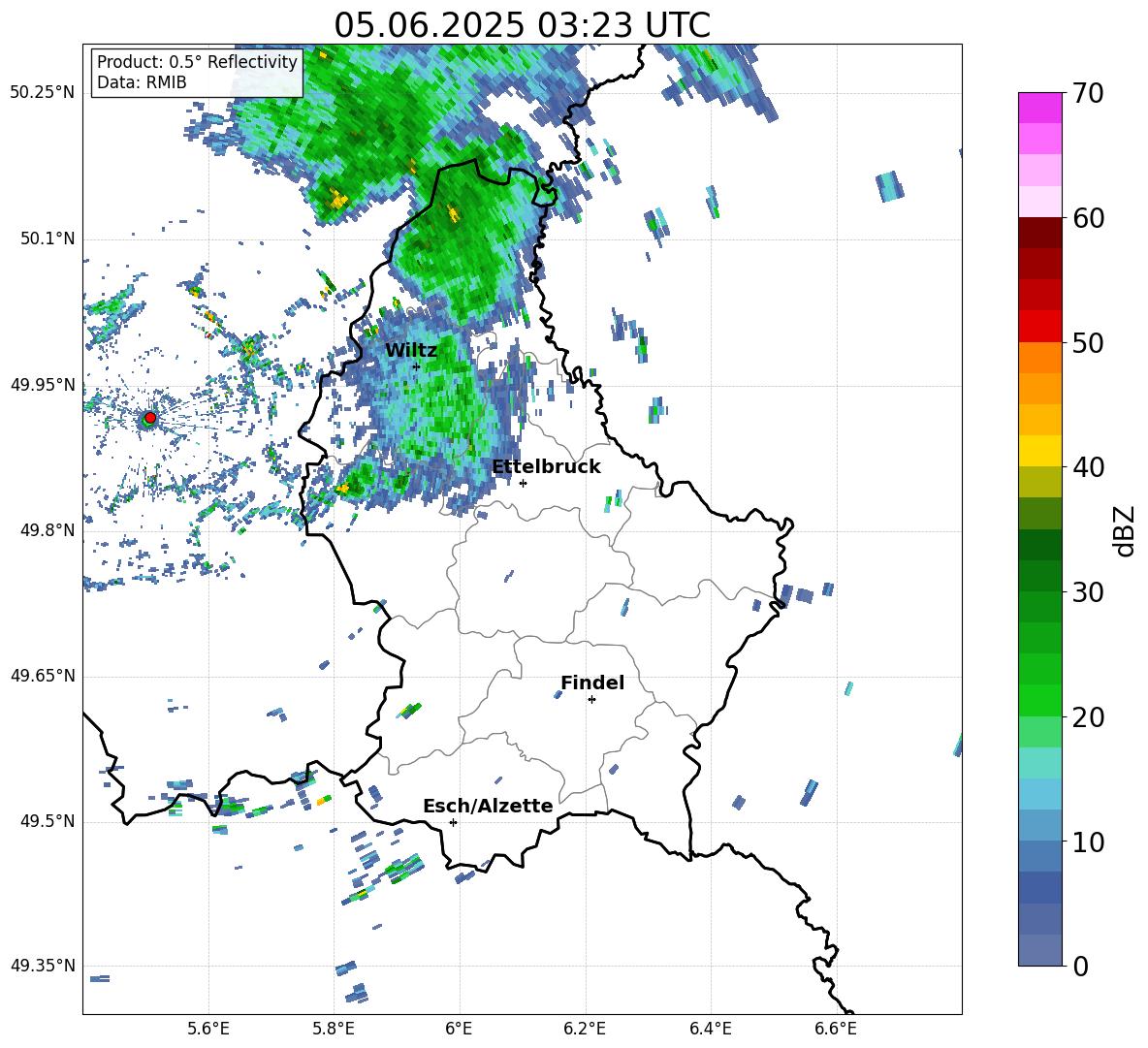This screenshot has height=1048, width=1148.
Task: Click the Product: 0.5° Reflectivity text
Action: 197,61
